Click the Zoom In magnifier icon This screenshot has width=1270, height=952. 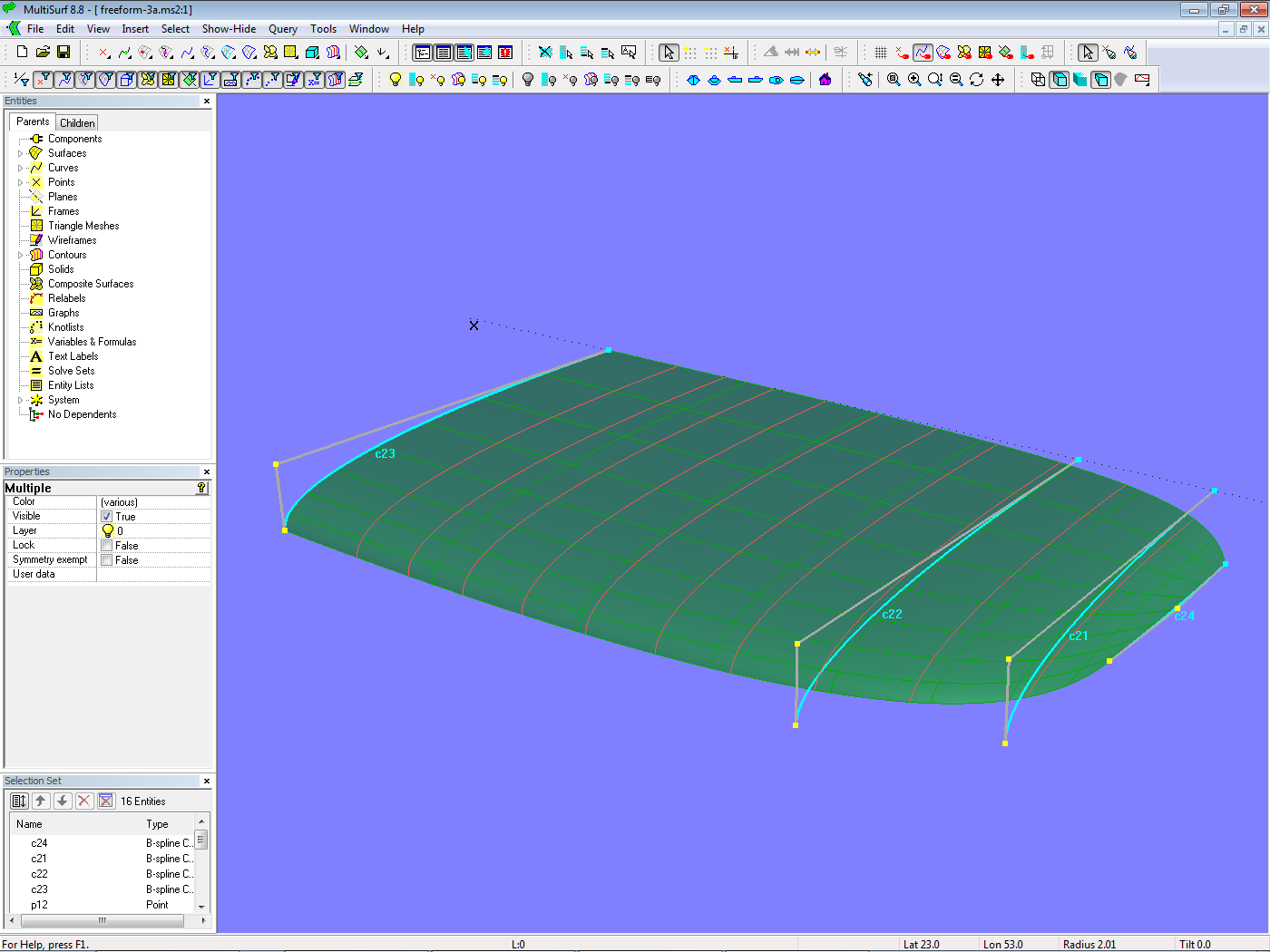tap(914, 80)
